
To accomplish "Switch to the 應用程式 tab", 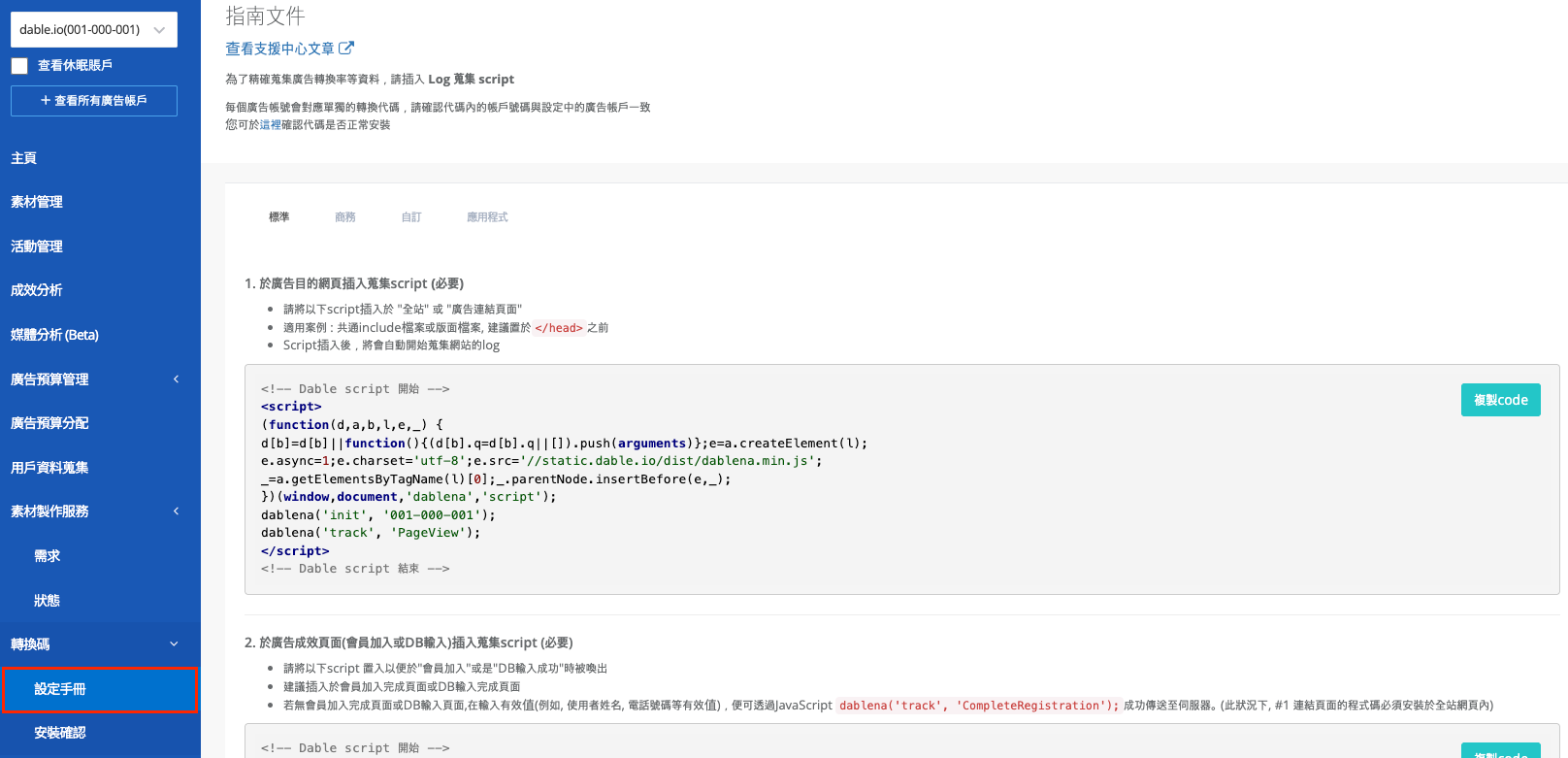I will (487, 217).
